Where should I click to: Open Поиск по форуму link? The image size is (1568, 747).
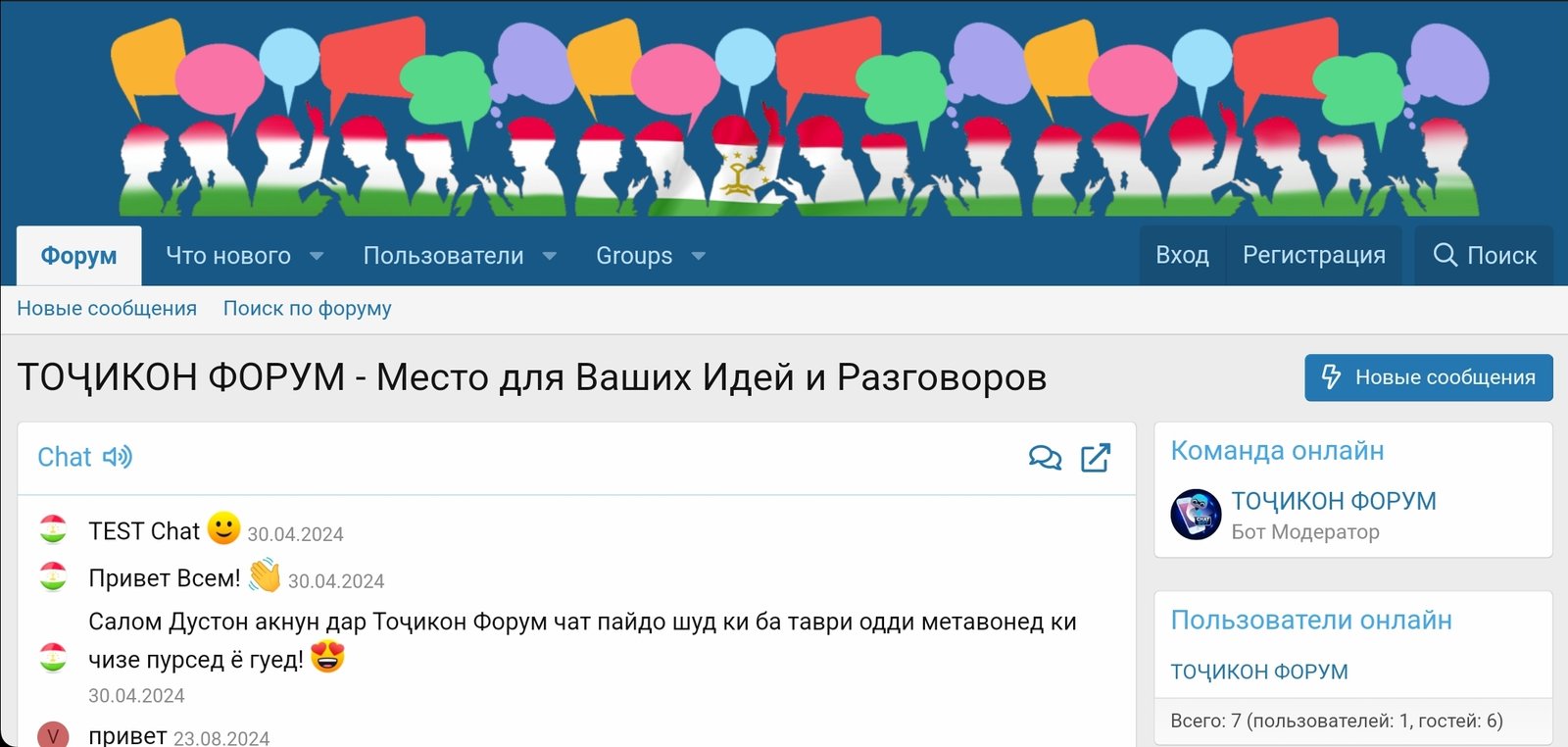point(308,308)
